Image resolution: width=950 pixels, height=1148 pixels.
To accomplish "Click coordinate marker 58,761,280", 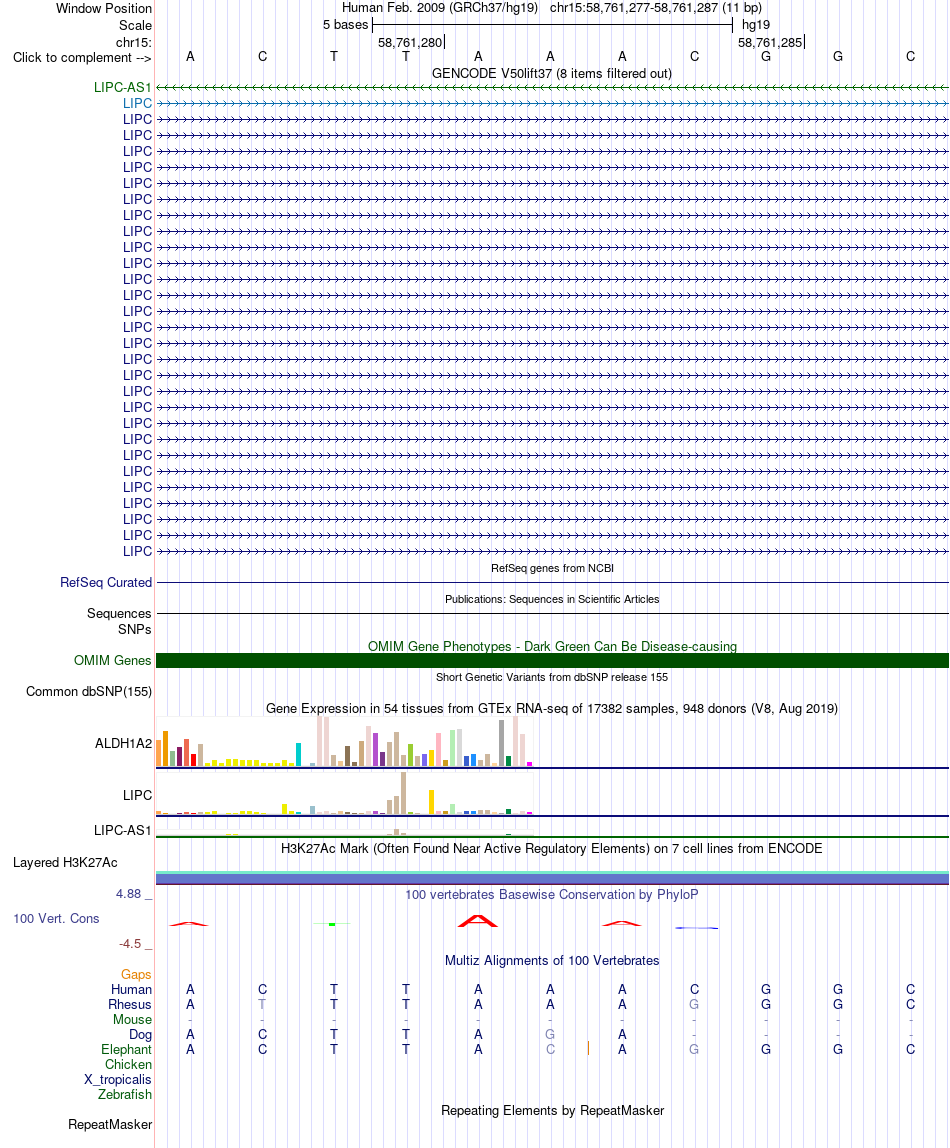I will pyautogui.click(x=410, y=42).
